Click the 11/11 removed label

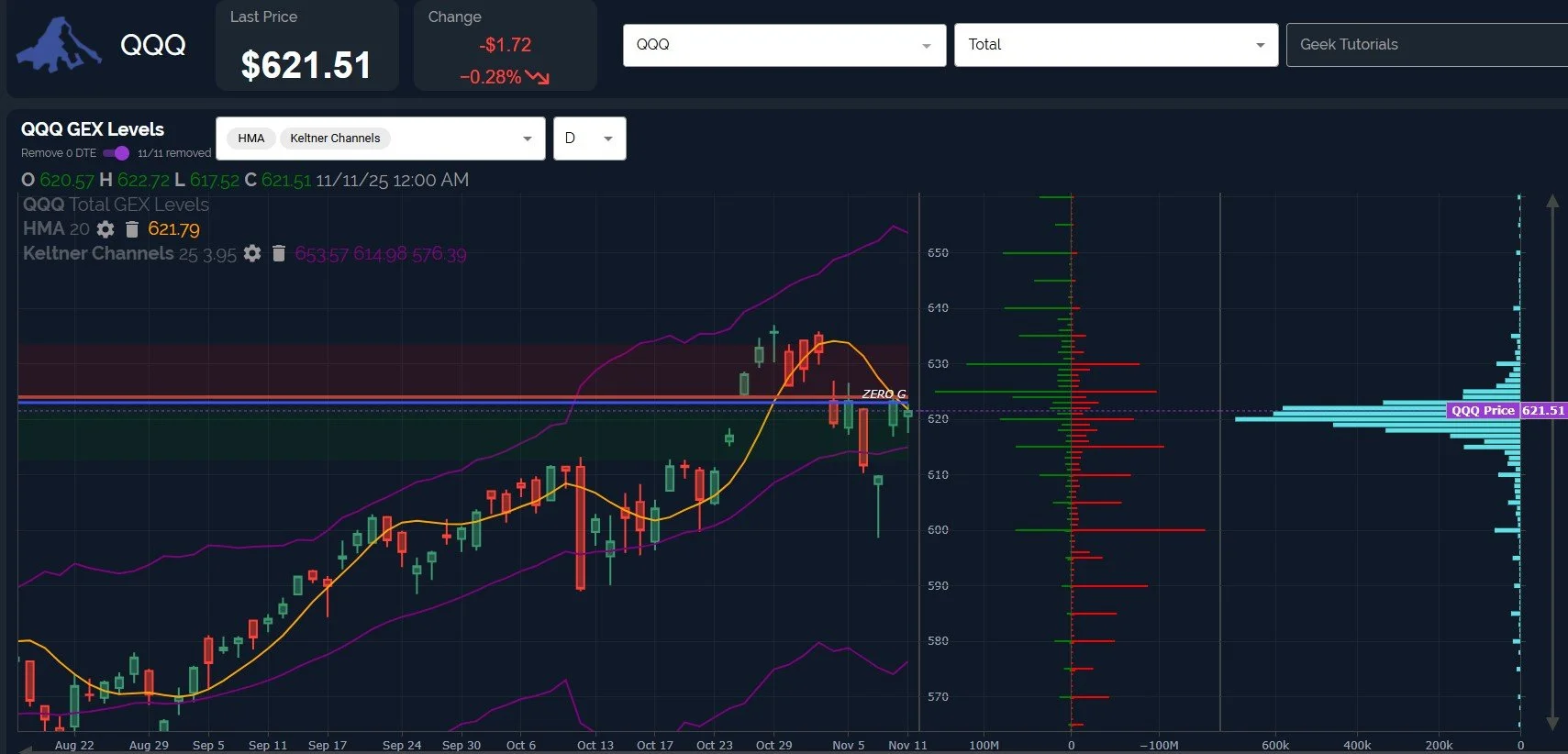pos(174,153)
